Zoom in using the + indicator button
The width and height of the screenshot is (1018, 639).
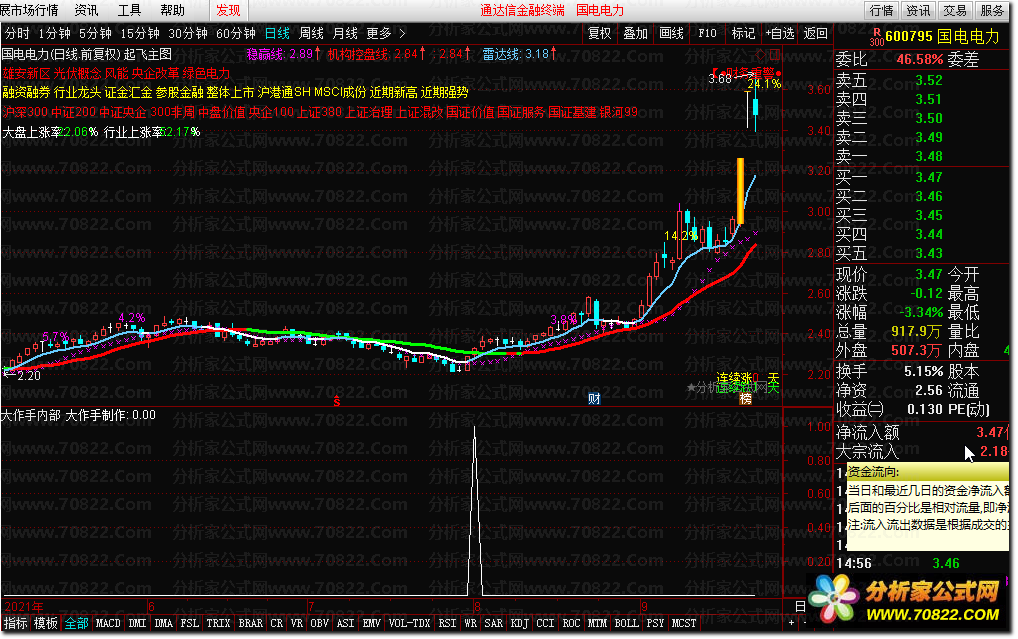coord(791,623)
